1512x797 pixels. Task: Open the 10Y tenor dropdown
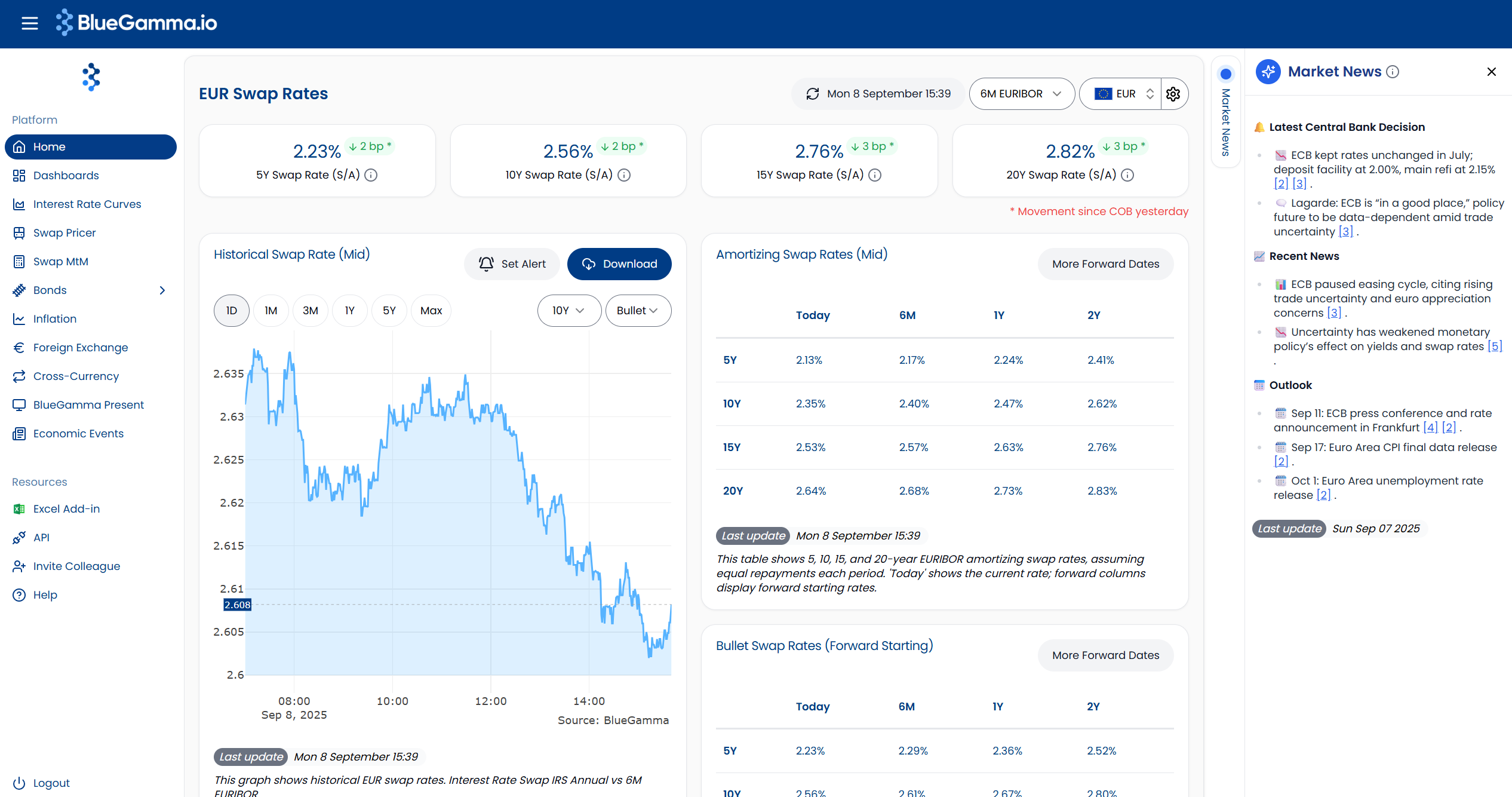click(x=569, y=311)
